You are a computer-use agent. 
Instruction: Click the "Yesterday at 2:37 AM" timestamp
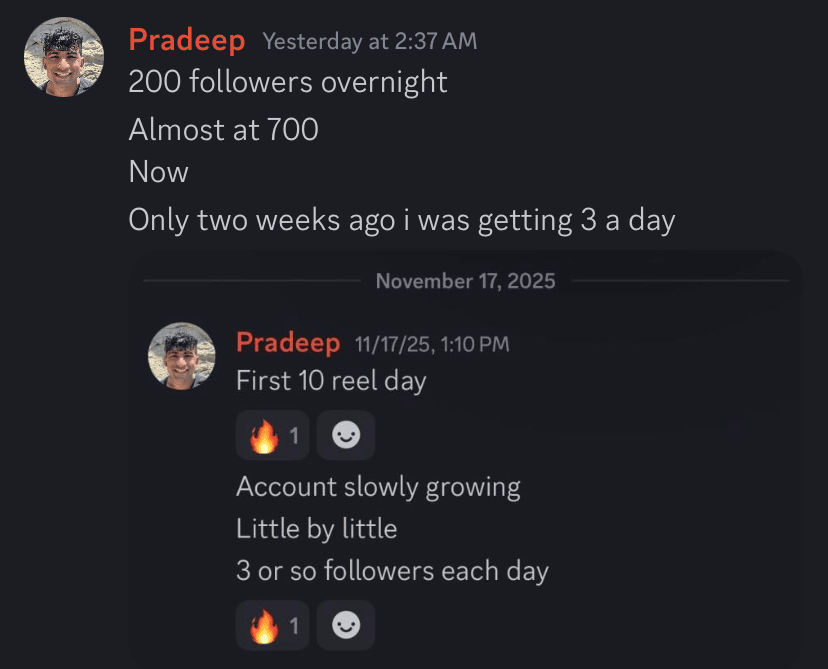(x=369, y=41)
